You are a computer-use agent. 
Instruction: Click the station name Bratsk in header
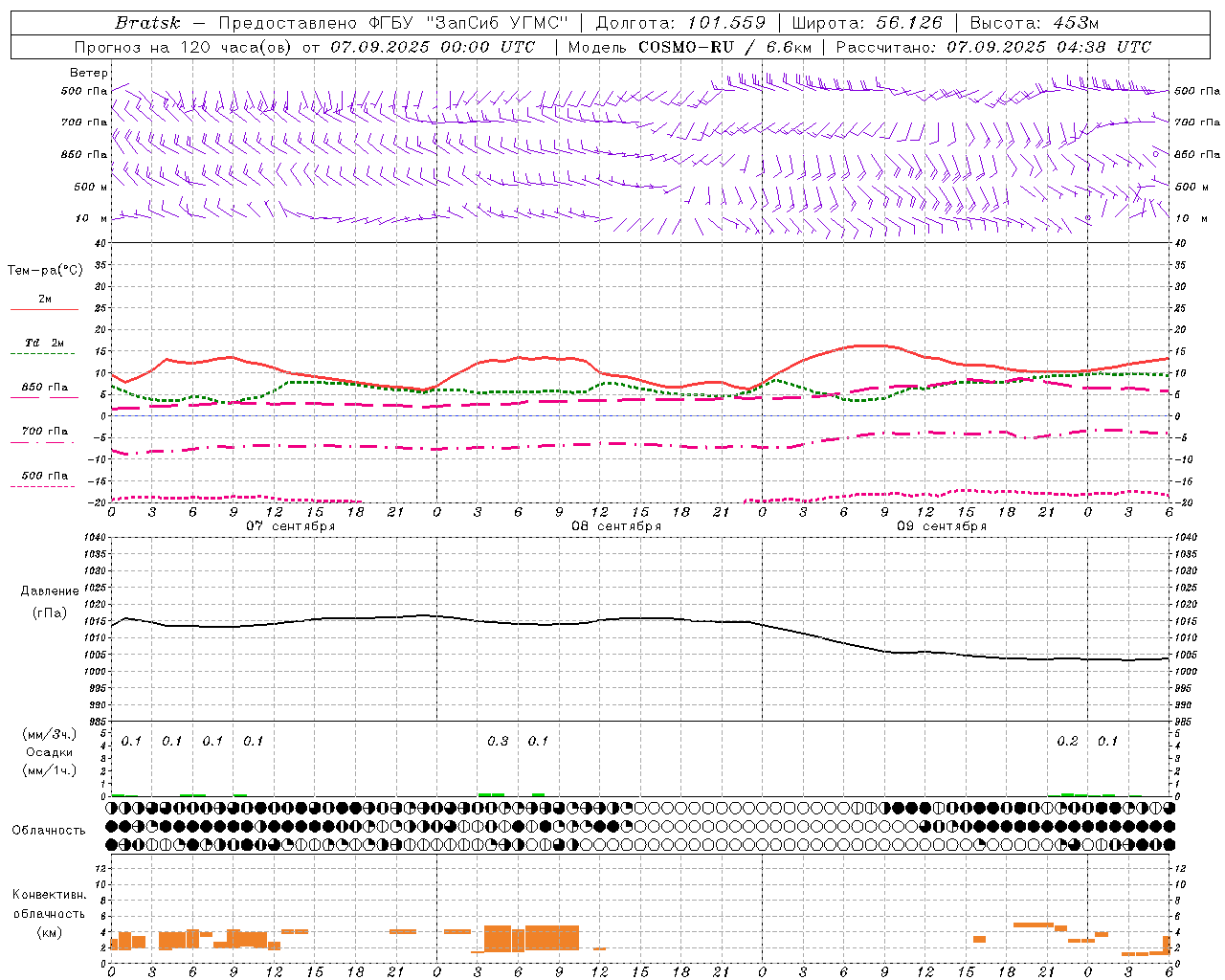(147, 23)
